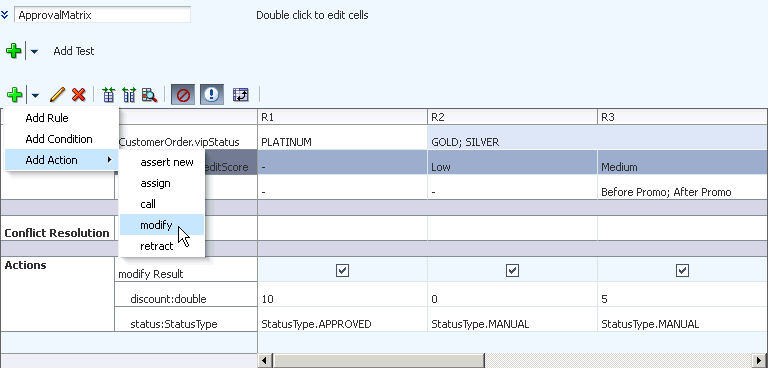
Task: Click the ApprovalMatrix name field
Action: (x=102, y=15)
